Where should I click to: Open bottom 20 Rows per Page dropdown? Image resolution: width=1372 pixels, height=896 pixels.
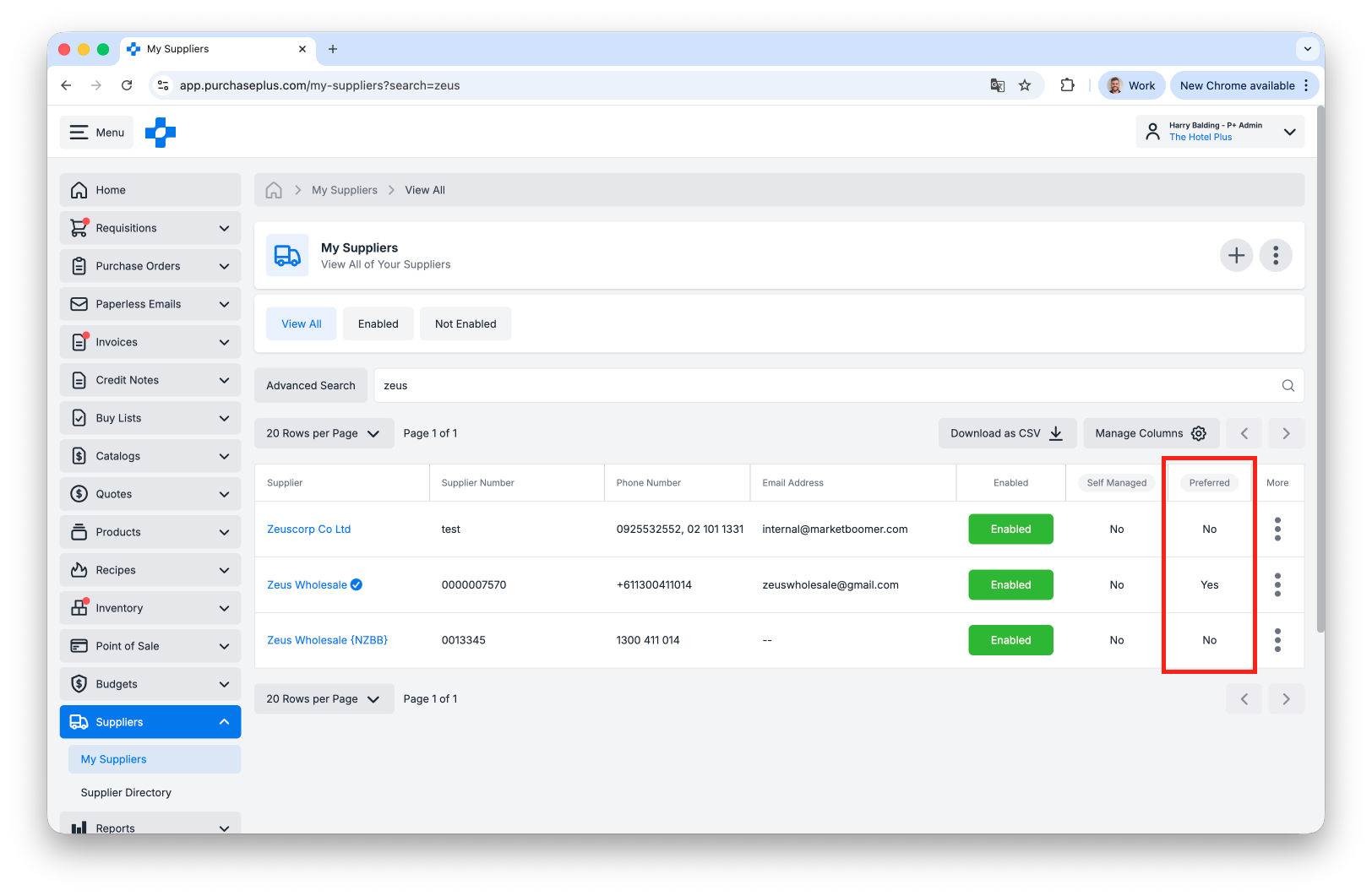click(324, 699)
